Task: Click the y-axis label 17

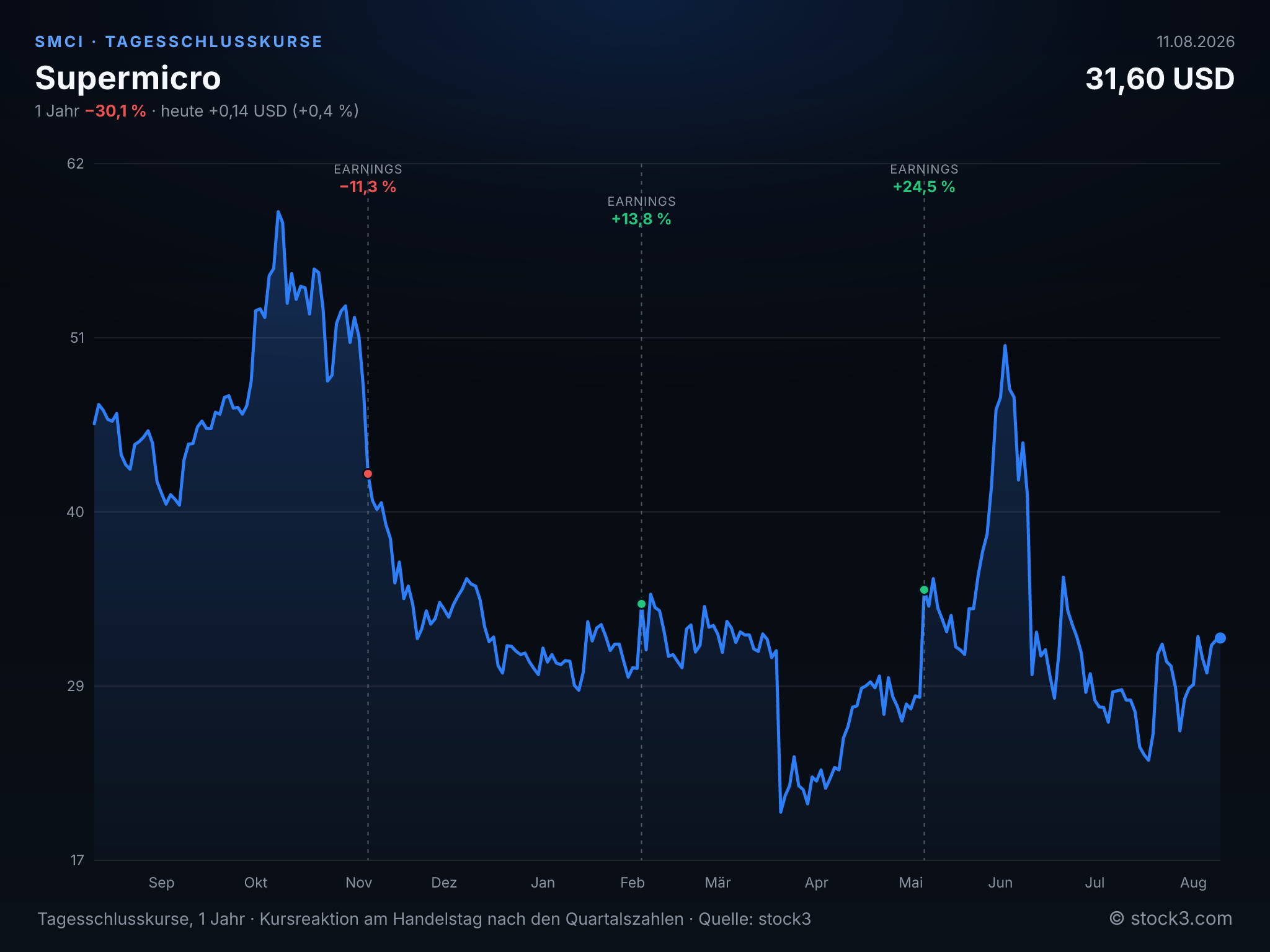Action: coord(77,860)
